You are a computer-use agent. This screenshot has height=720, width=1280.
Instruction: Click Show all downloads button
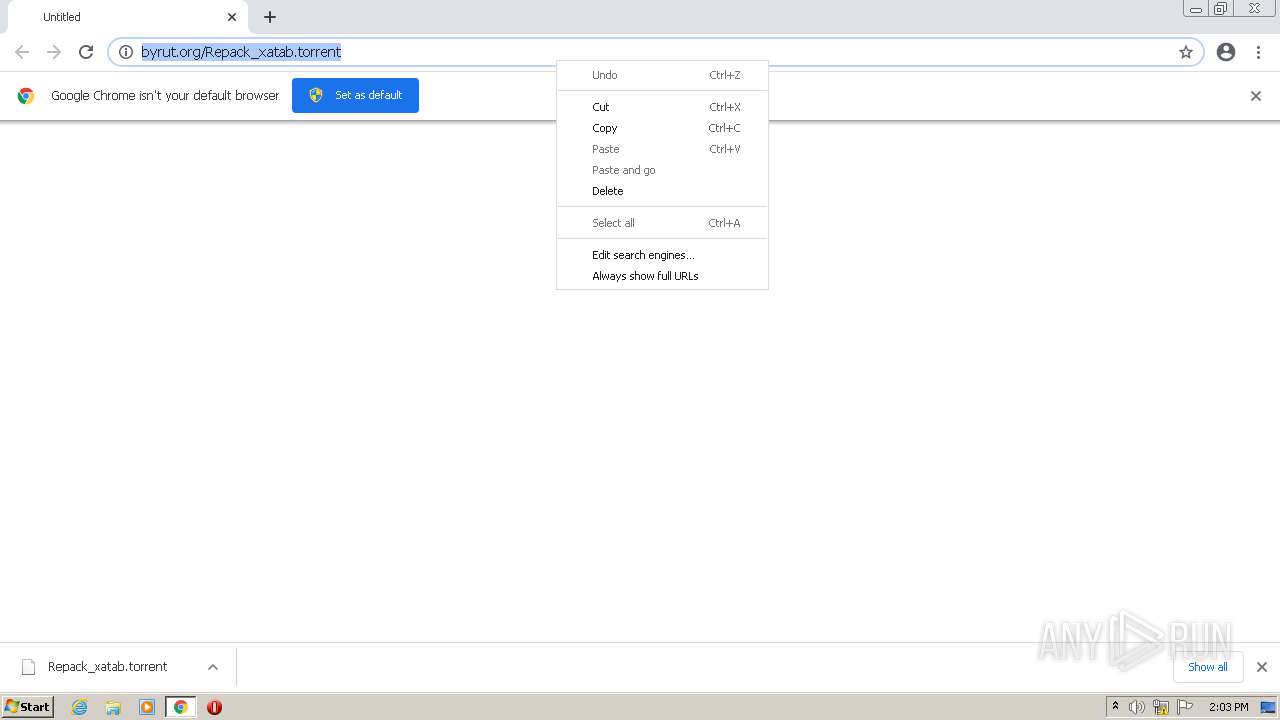tap(1207, 667)
